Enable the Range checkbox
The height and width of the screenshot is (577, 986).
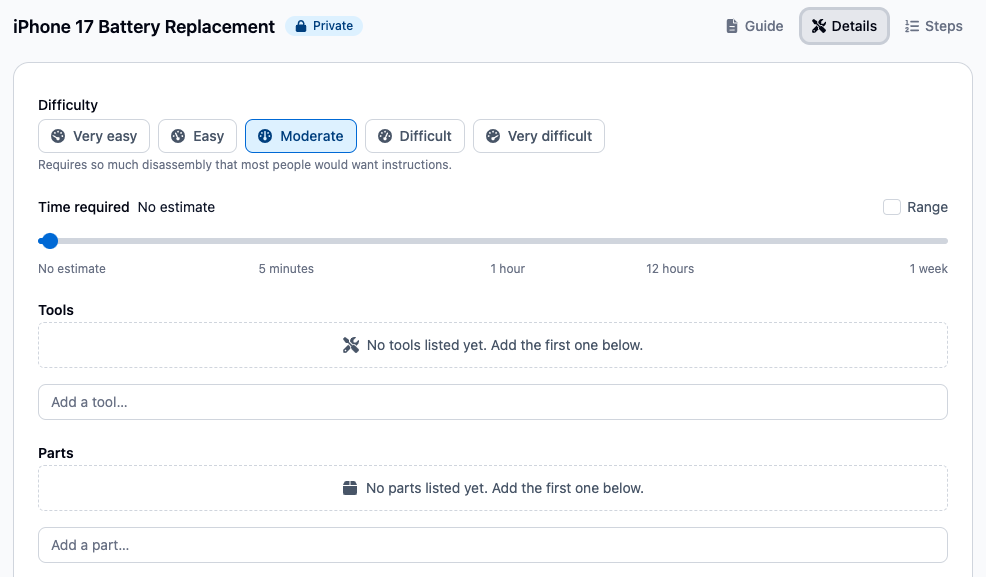(x=892, y=207)
